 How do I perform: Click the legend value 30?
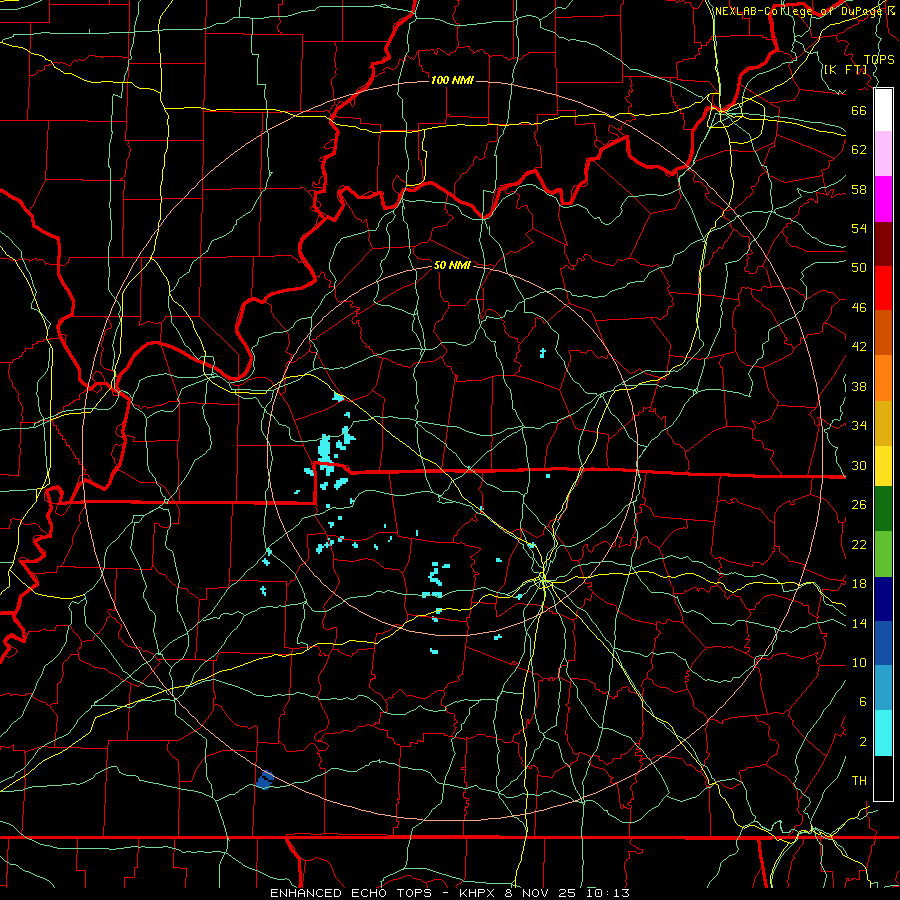pyautogui.click(x=859, y=465)
